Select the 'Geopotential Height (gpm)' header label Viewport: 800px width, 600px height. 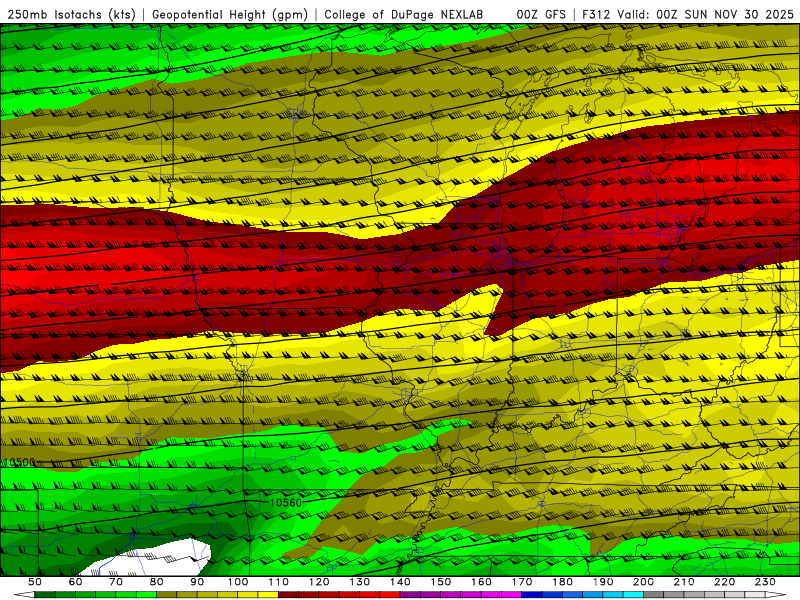click(x=230, y=15)
